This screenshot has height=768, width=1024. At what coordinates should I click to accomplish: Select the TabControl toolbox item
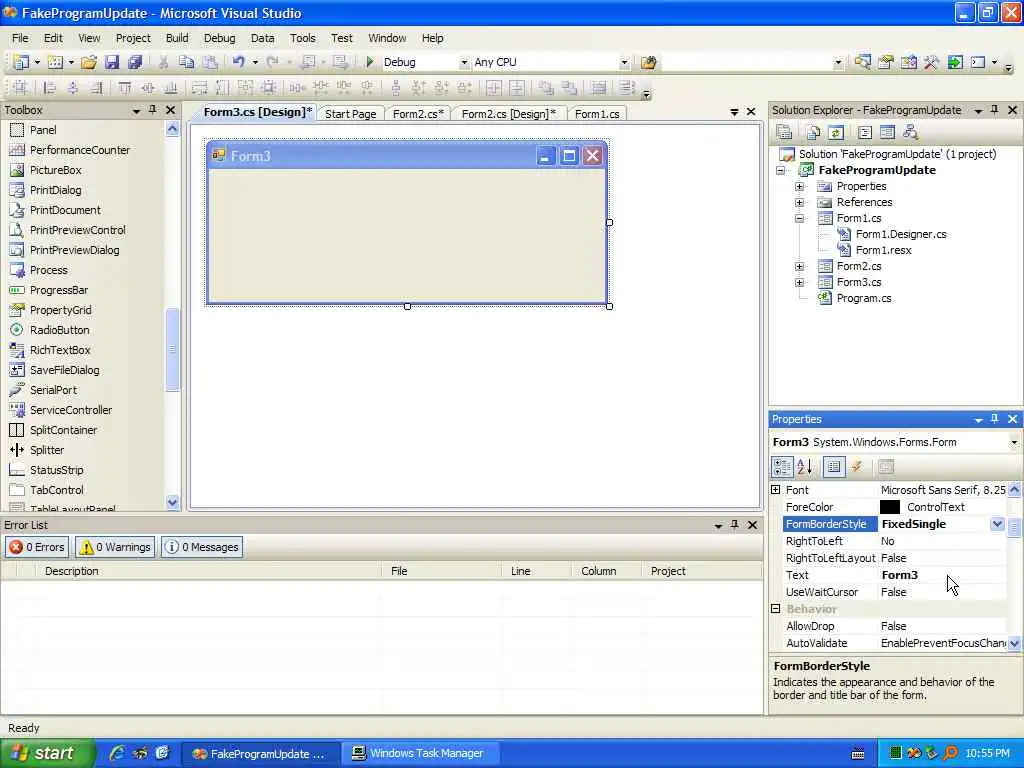[56, 490]
